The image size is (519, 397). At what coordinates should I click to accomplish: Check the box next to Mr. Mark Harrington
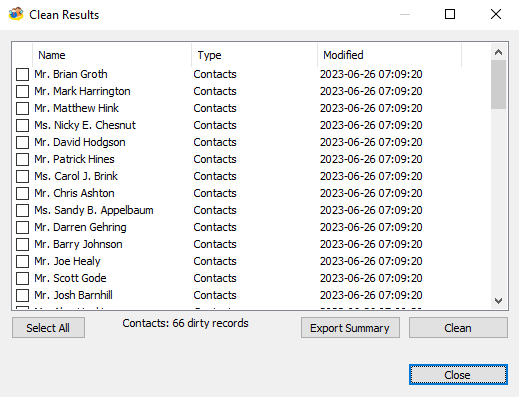pyautogui.click(x=22, y=91)
